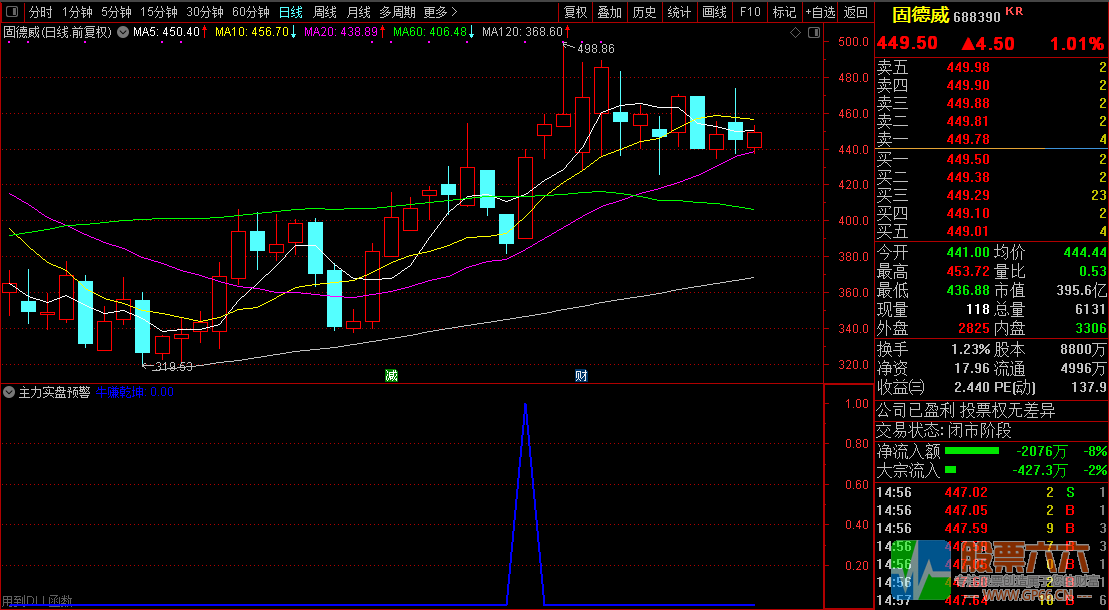Click the 叠加 overlay button

pyautogui.click(x=609, y=12)
